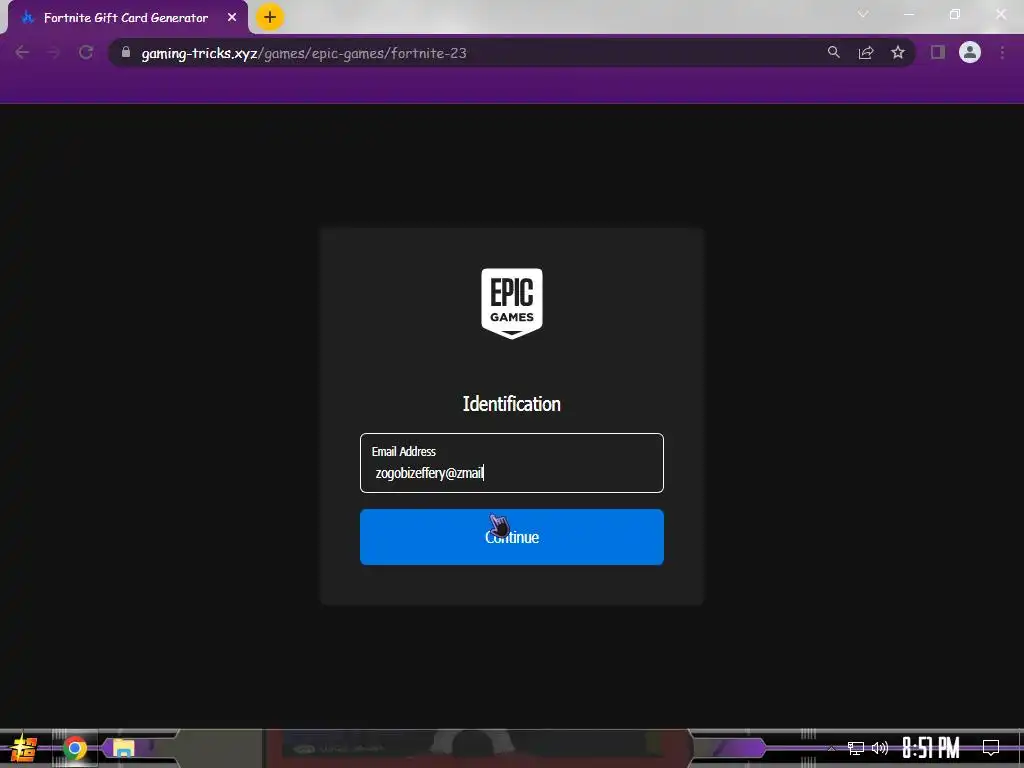
Task: Click the share page icon
Action: (866, 52)
